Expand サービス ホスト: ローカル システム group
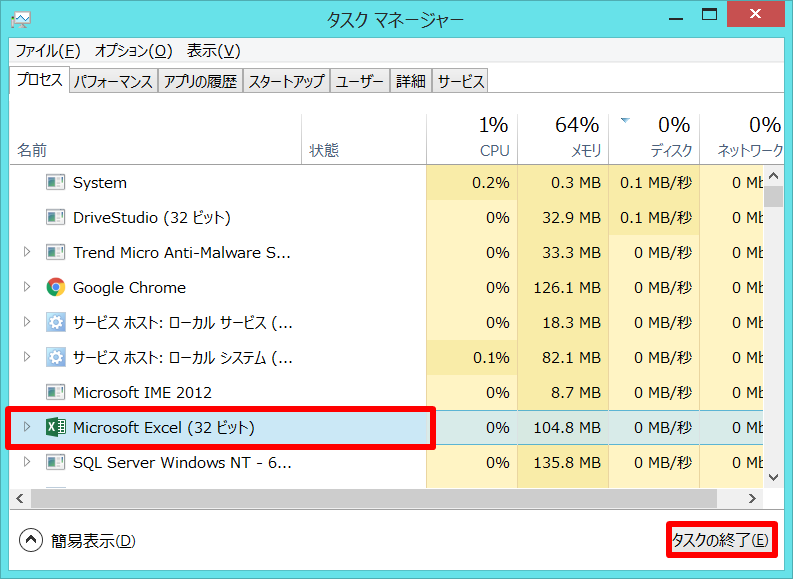793x579 pixels. 27,357
